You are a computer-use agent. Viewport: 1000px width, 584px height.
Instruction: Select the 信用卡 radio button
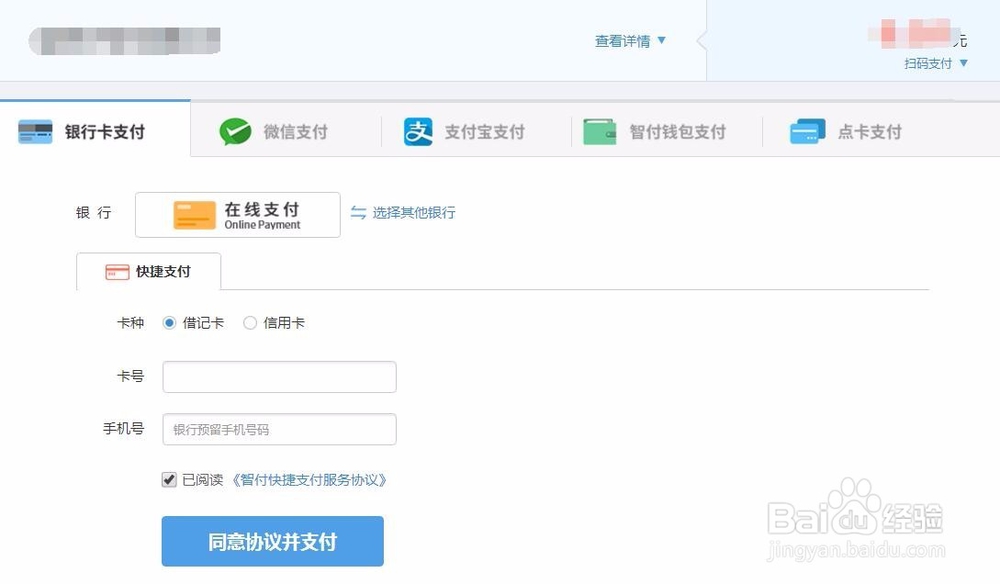coord(249,322)
